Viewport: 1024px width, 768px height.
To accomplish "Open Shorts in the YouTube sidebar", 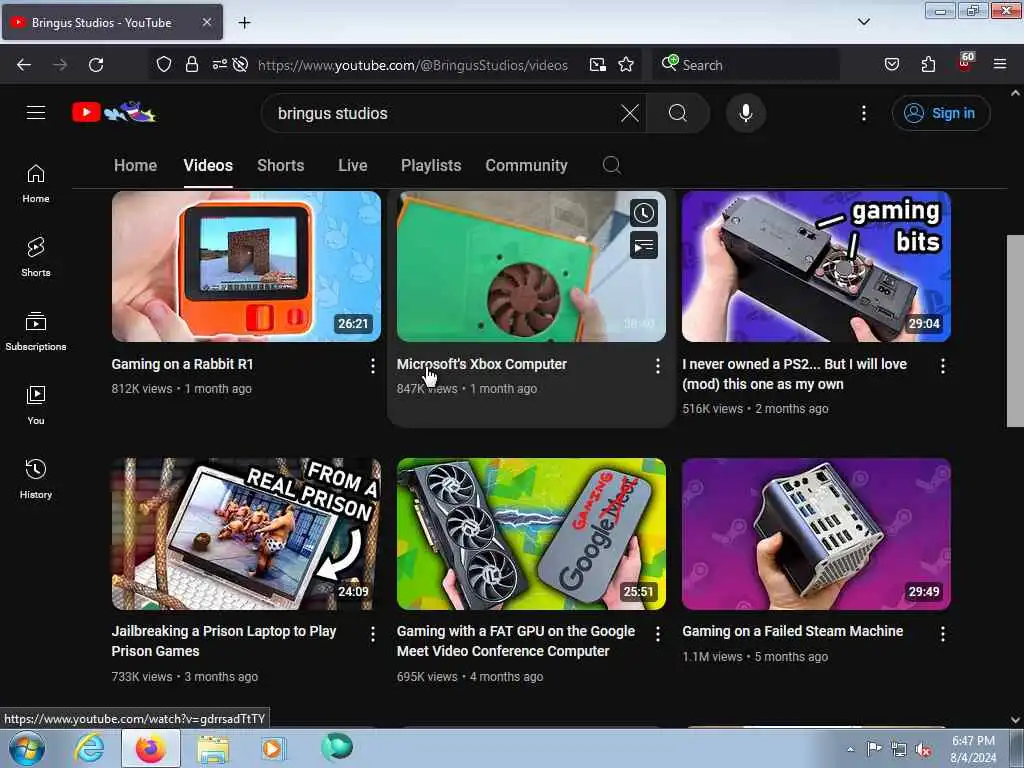I will 36,257.
